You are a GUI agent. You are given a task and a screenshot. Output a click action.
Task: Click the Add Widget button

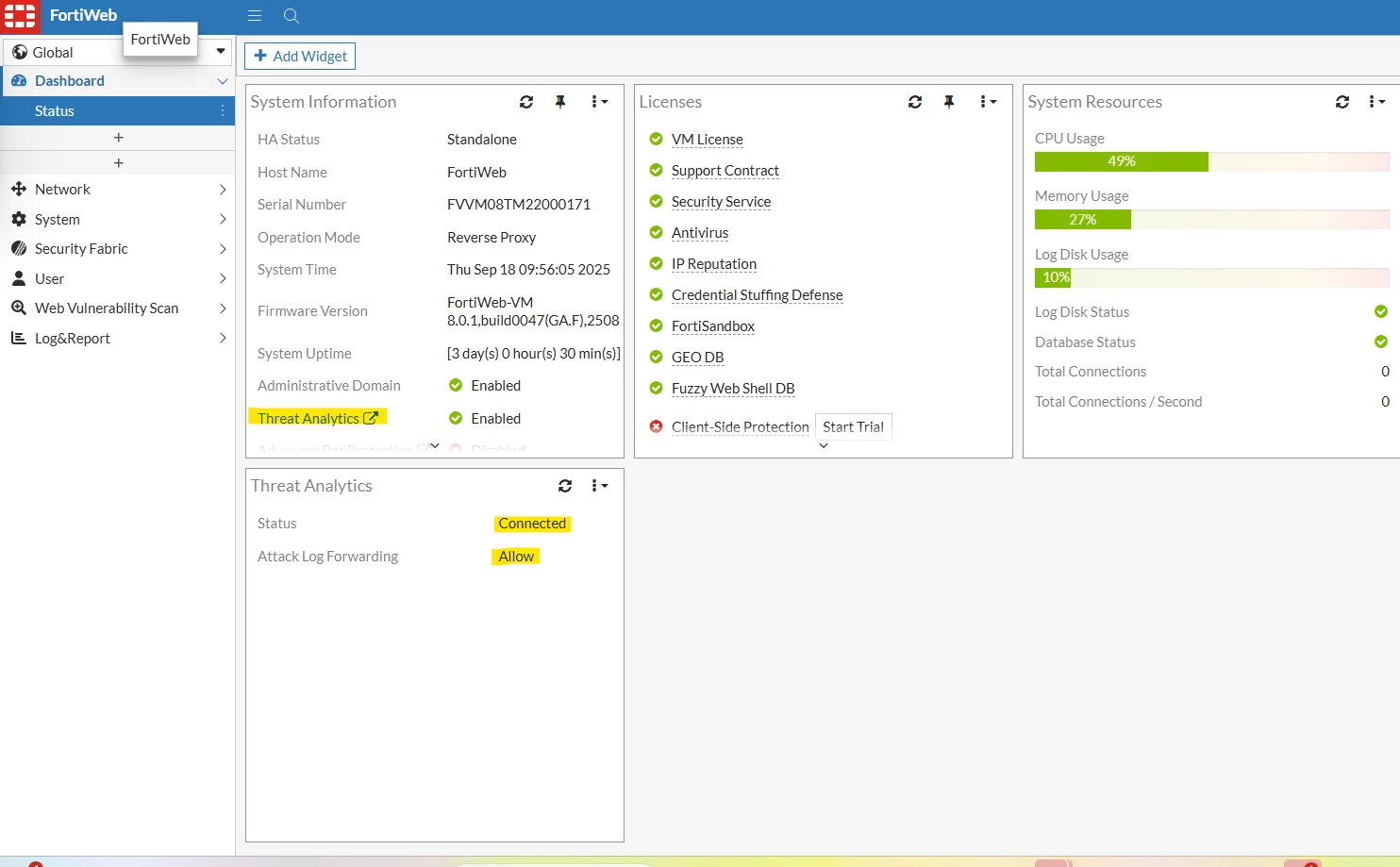[x=300, y=56]
